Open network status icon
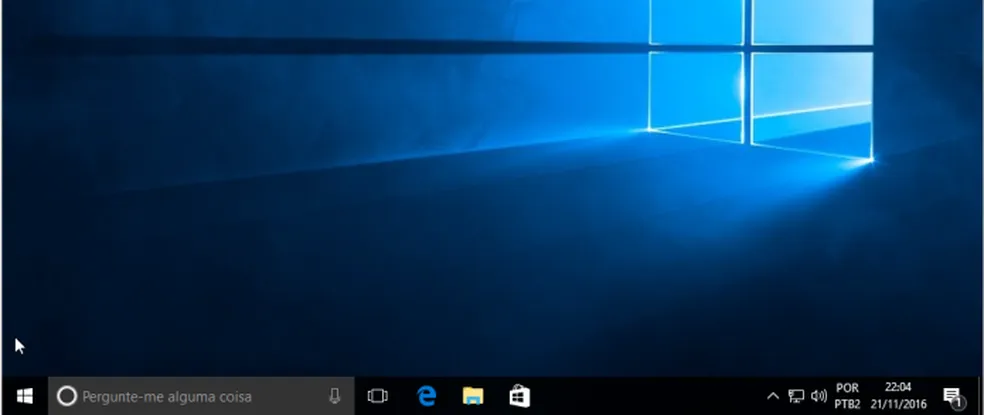984x415 pixels. click(x=796, y=396)
